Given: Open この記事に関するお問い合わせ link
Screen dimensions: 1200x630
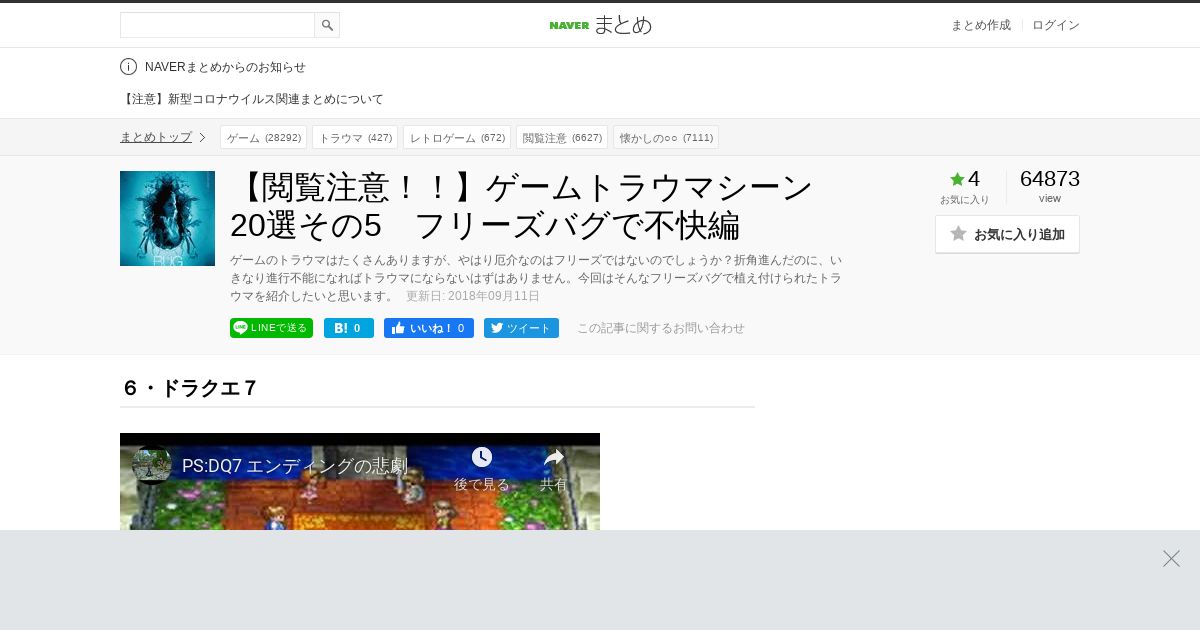Looking at the screenshot, I should (661, 328).
